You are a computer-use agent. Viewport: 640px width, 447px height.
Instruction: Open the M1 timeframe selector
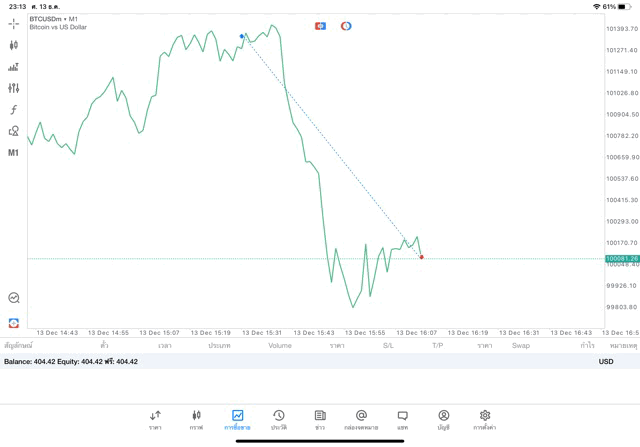pyautogui.click(x=13, y=153)
